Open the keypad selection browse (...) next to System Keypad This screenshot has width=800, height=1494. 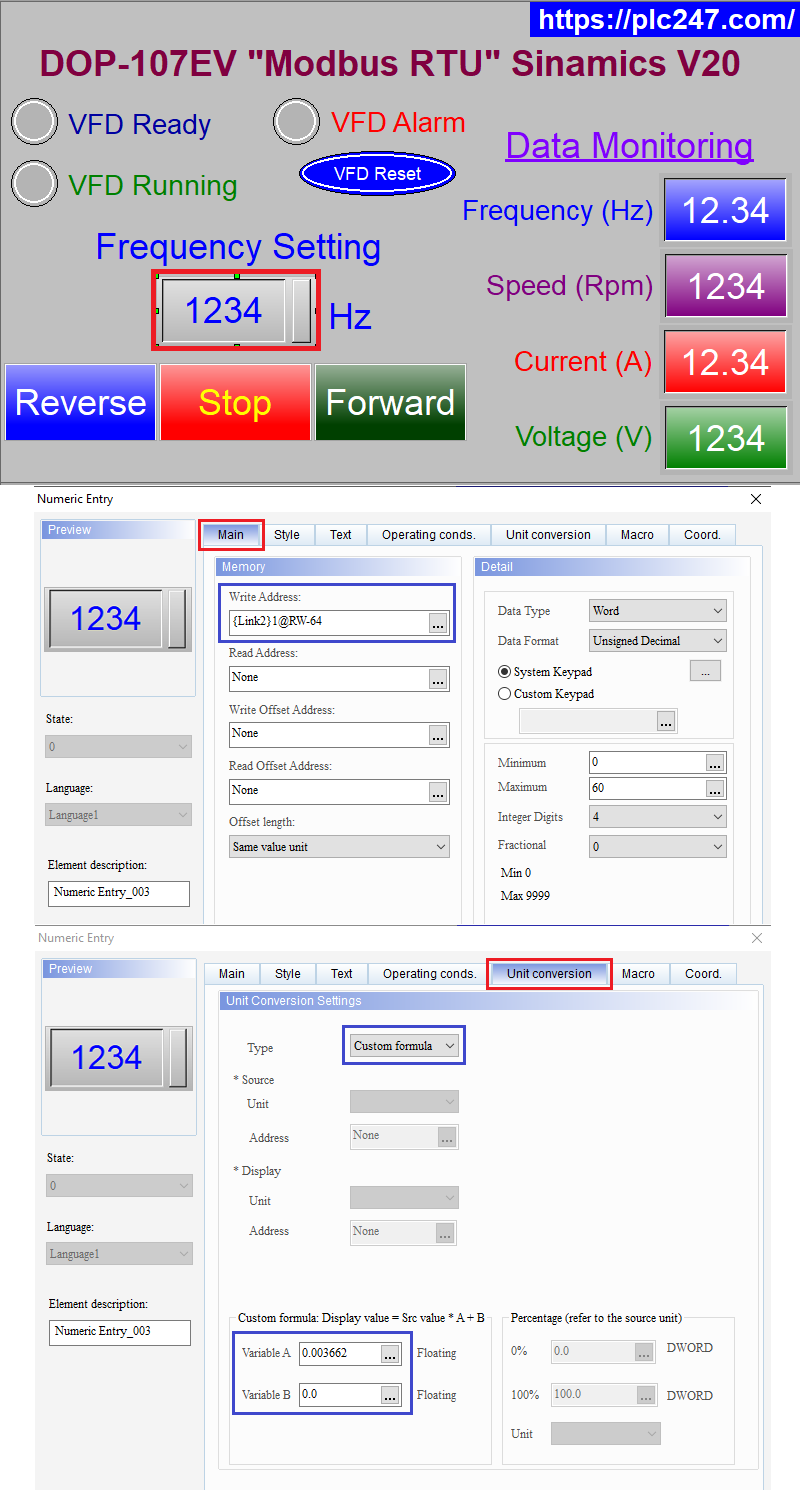pos(705,670)
